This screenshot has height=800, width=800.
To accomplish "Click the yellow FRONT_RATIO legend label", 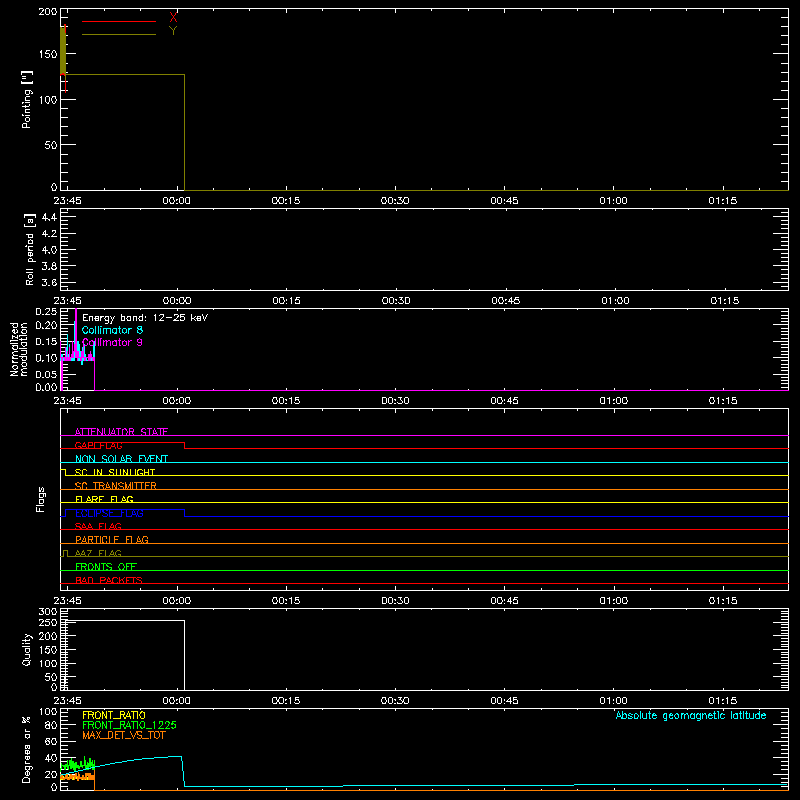I will pos(114,715).
